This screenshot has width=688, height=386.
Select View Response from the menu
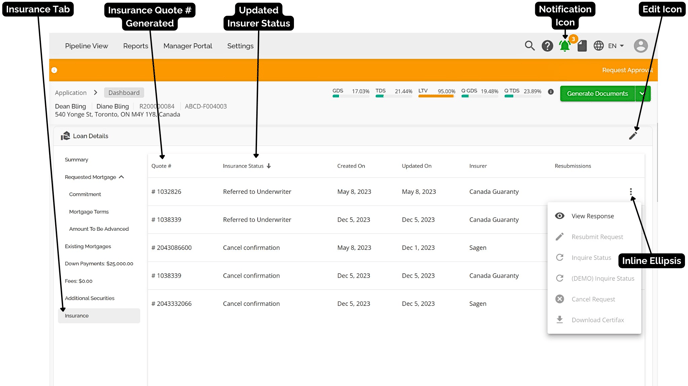coord(592,216)
